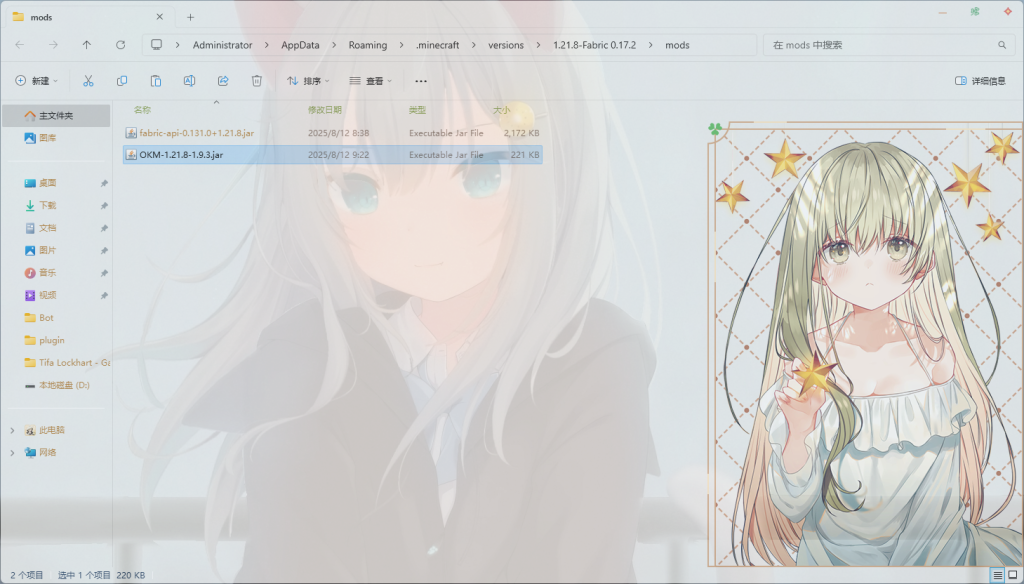
Task: Click the Share icon in toolbar
Action: coord(223,81)
